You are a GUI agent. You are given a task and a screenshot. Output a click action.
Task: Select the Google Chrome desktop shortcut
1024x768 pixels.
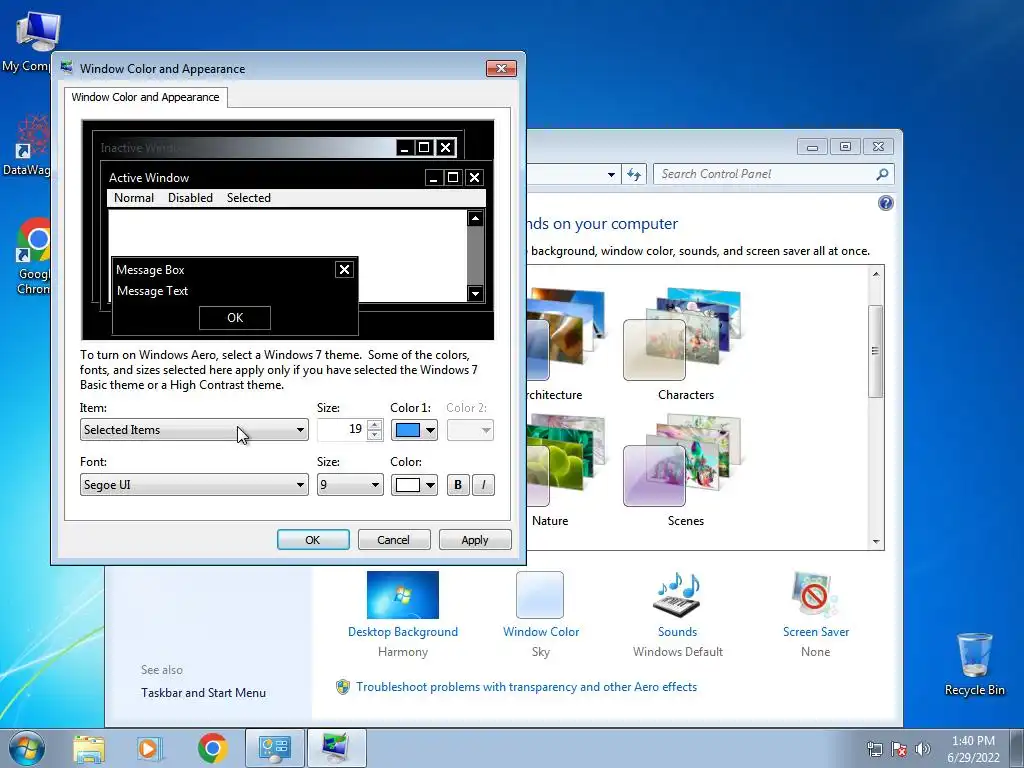coord(34,257)
